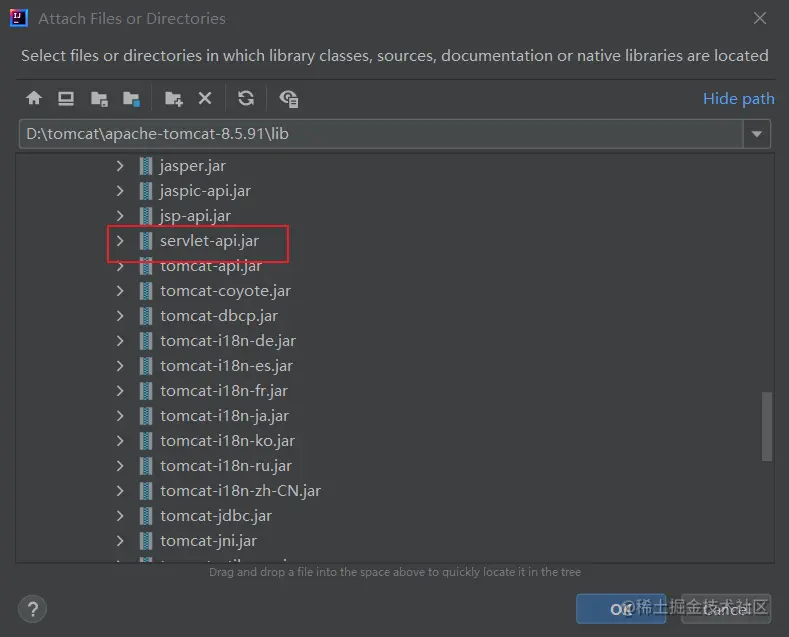
Task: Go to the home directory icon
Action: 34,98
